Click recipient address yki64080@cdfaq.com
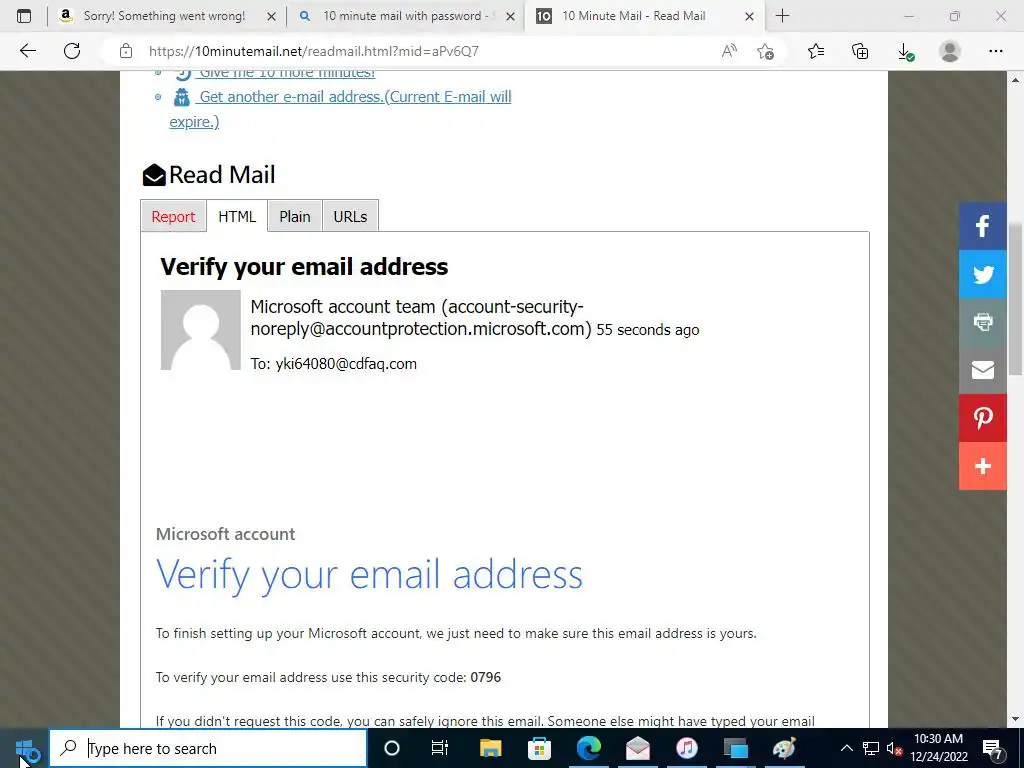Image resolution: width=1024 pixels, height=768 pixels. [346, 364]
